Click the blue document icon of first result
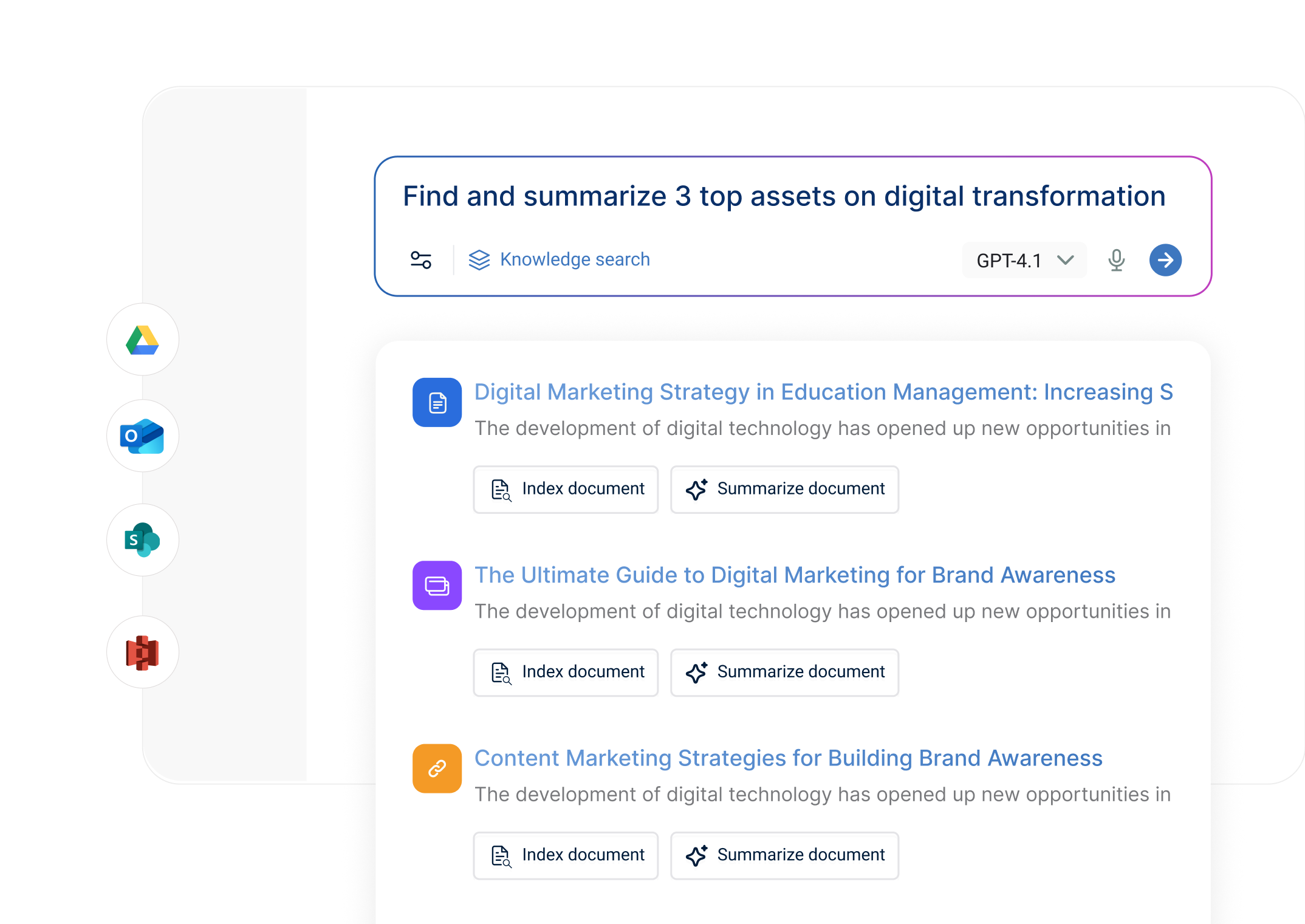 click(437, 403)
